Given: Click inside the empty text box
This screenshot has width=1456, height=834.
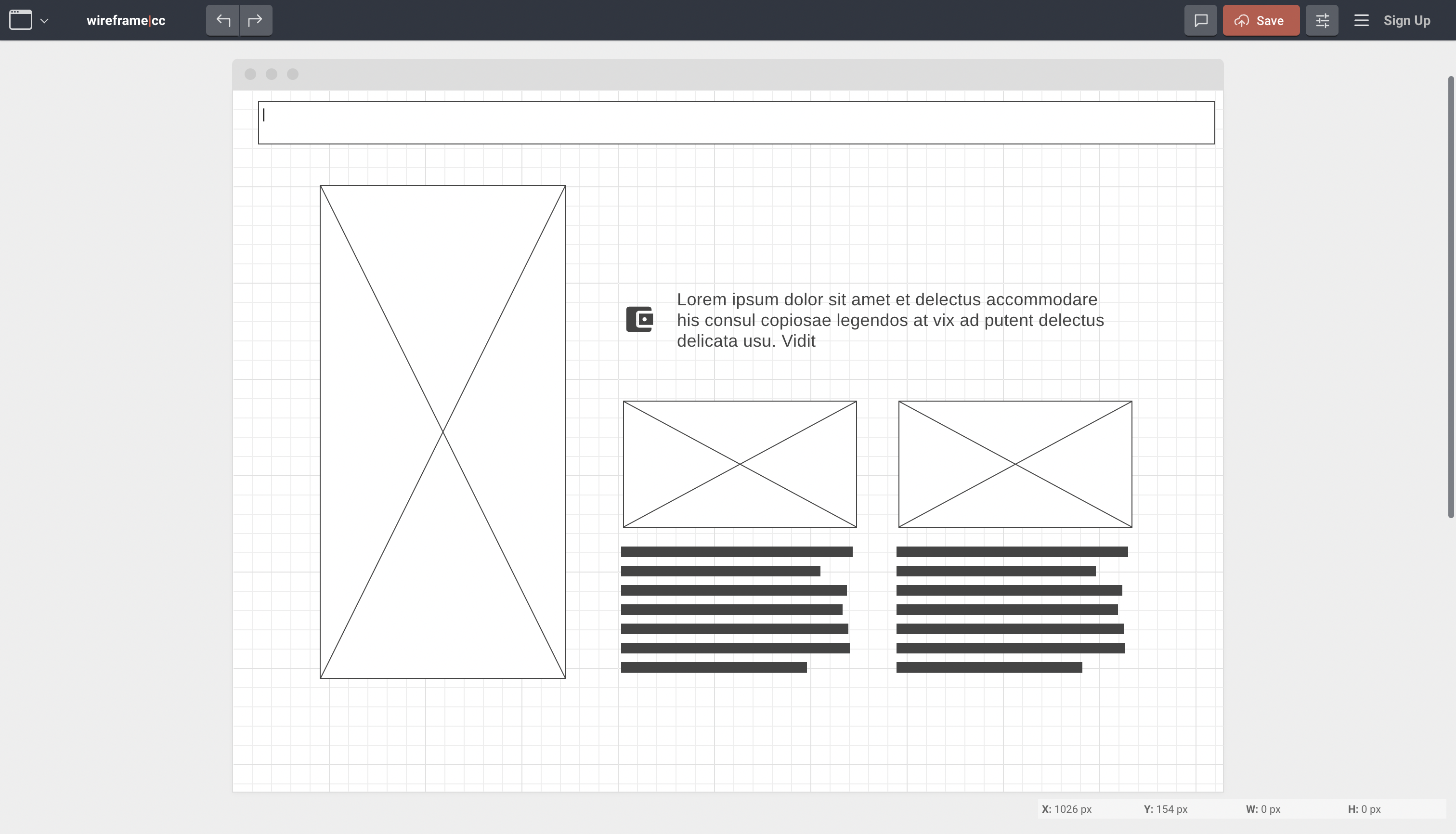Looking at the screenshot, I should [736, 123].
